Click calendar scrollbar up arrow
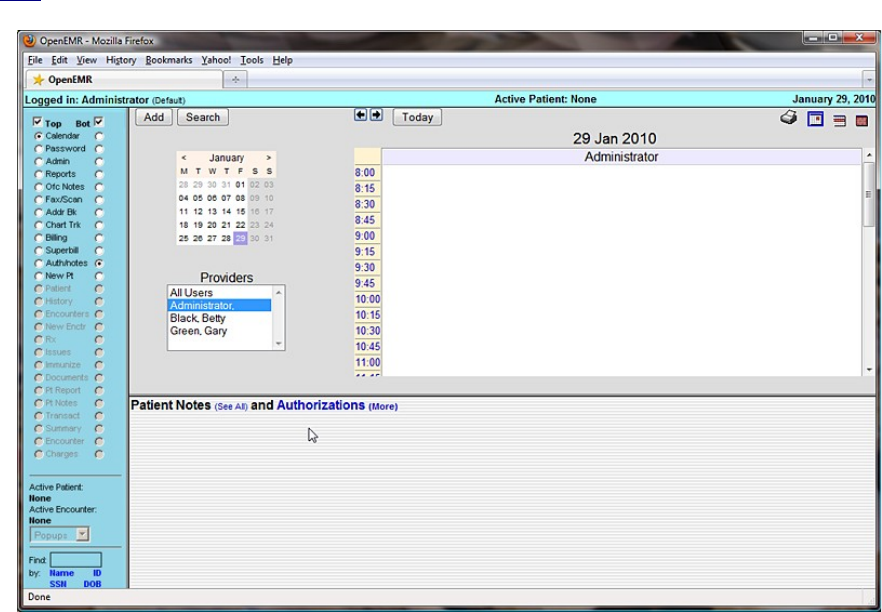Viewport: 882px width, 612px height. [869, 155]
